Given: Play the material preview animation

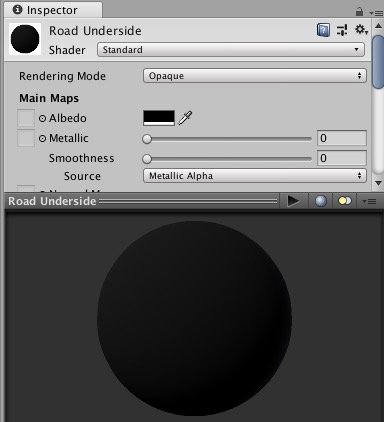Looking at the screenshot, I should pyautogui.click(x=293, y=201).
